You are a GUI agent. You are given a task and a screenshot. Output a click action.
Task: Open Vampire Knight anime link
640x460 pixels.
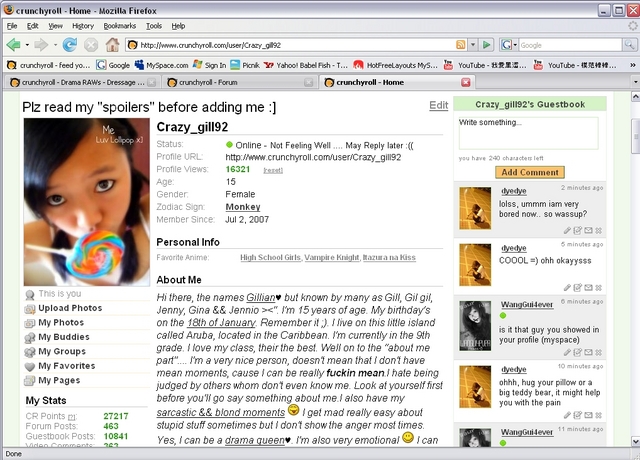click(332, 258)
